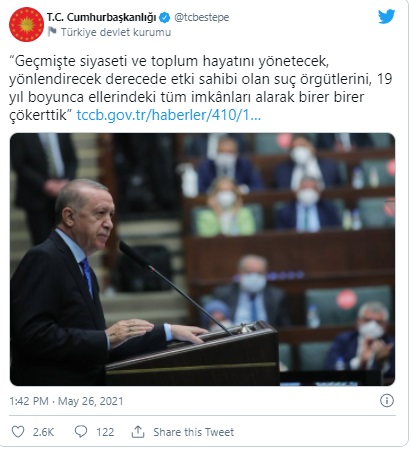Click the flag icon beside Türkiye devlet kurumu

pos(52,32)
